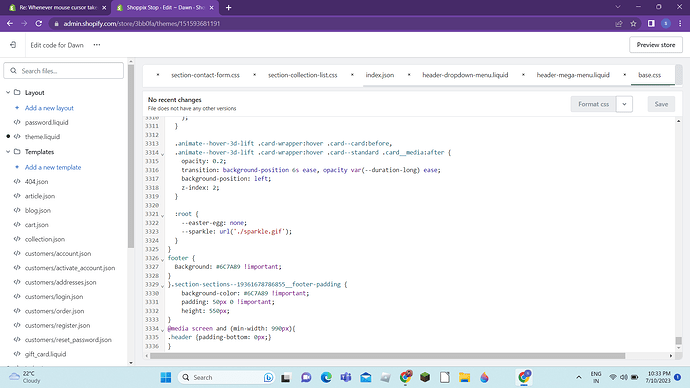Image resolution: width=690 pixels, height=388 pixels.
Task: Click the Save button
Action: (x=661, y=104)
